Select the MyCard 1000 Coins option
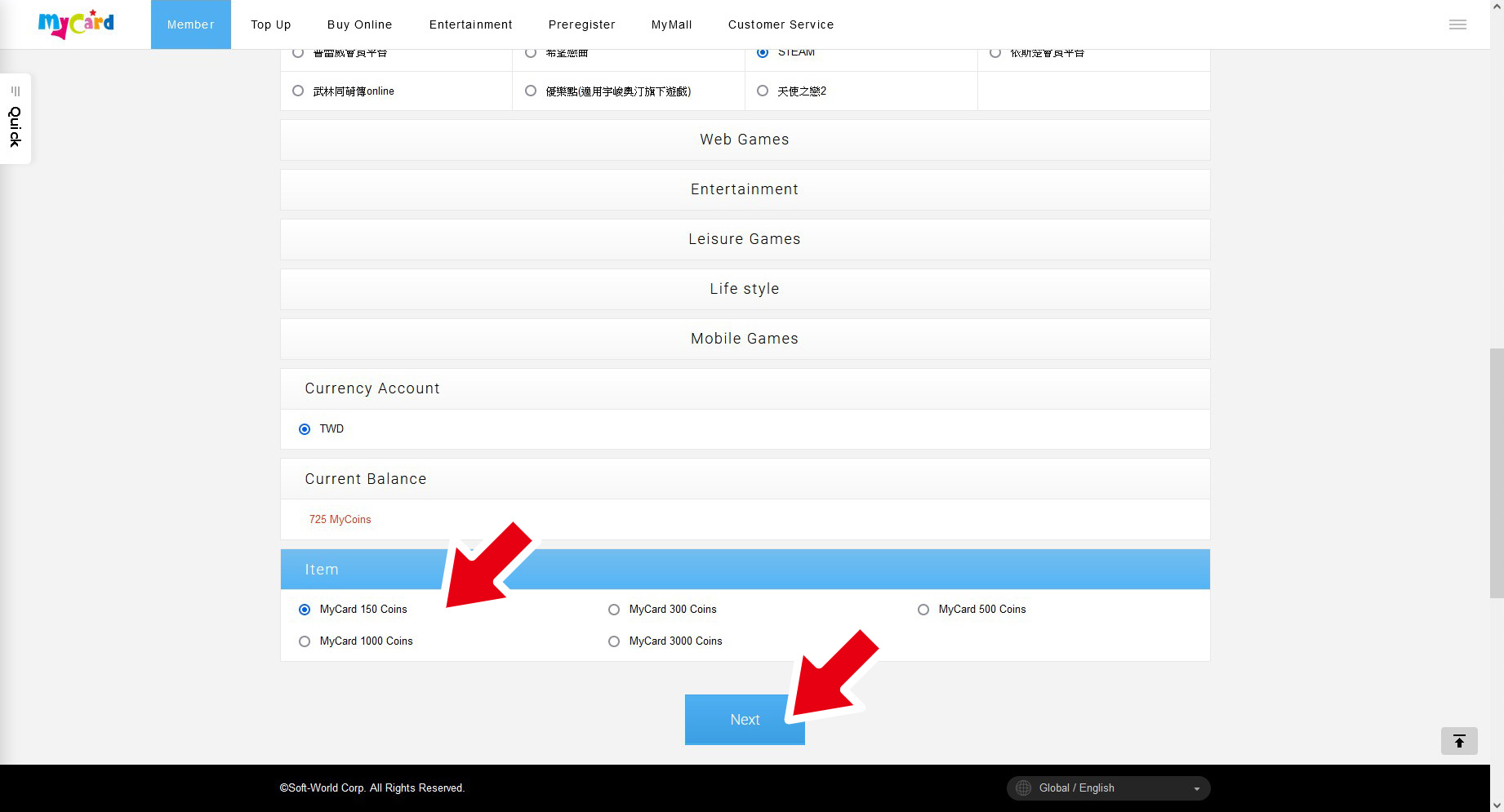Image resolution: width=1504 pixels, height=812 pixels. point(305,641)
